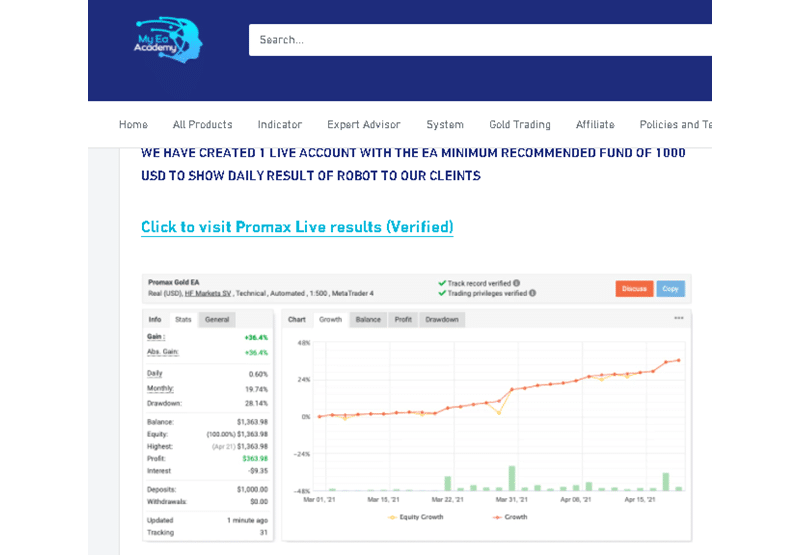Click the Daily label in the Info panel

(x=155, y=373)
